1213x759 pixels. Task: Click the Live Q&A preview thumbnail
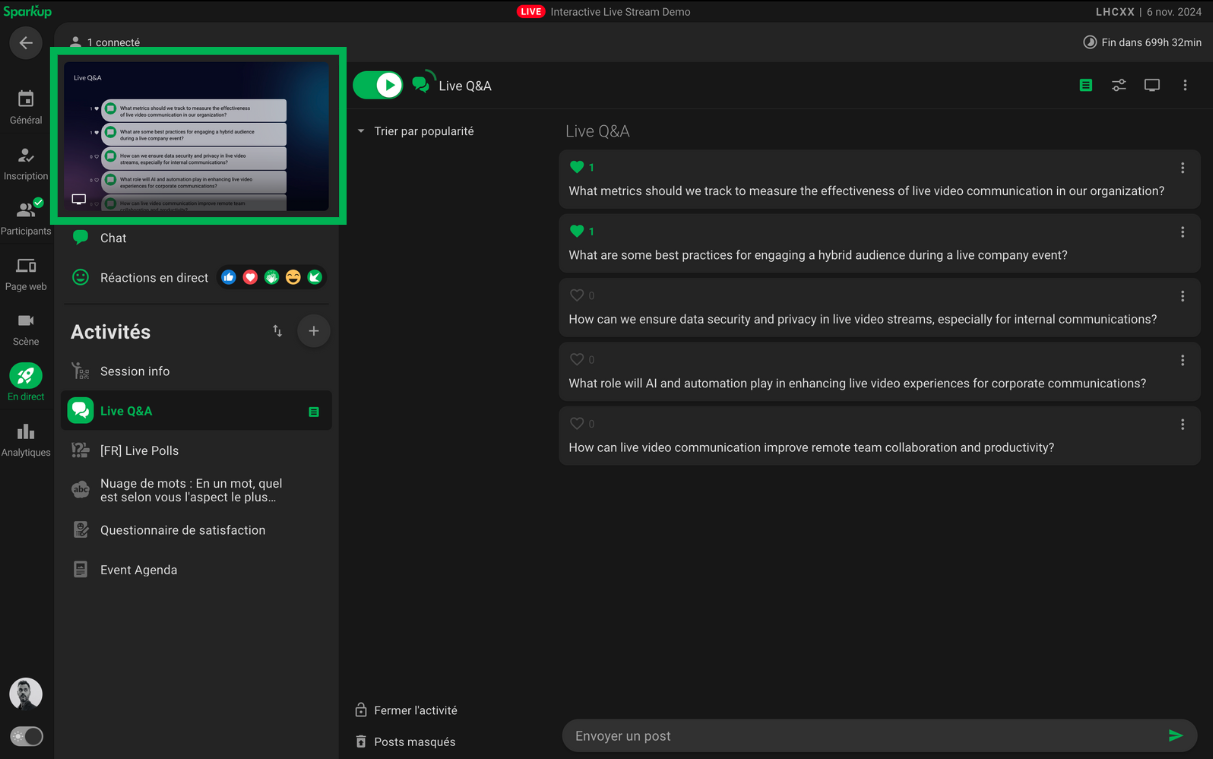click(197, 137)
